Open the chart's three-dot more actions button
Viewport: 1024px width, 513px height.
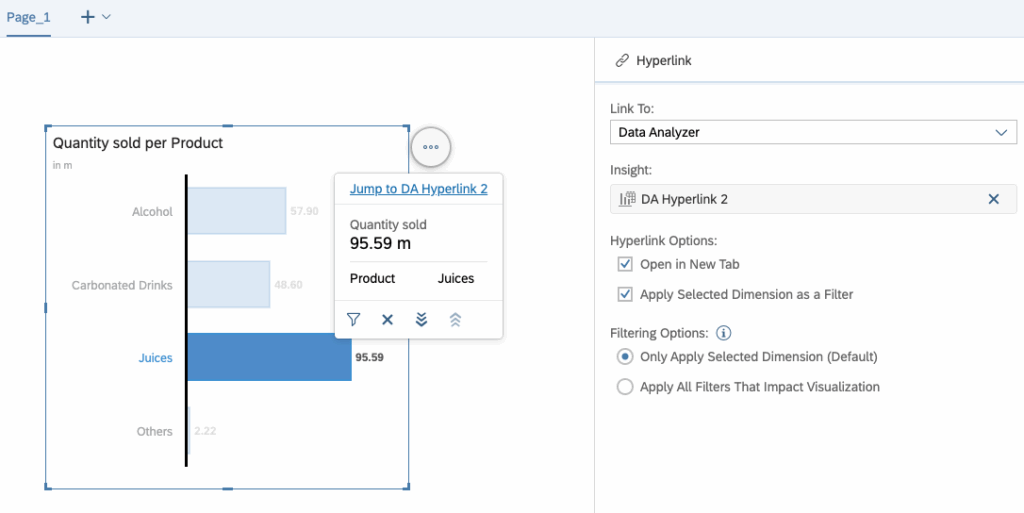[x=431, y=147]
